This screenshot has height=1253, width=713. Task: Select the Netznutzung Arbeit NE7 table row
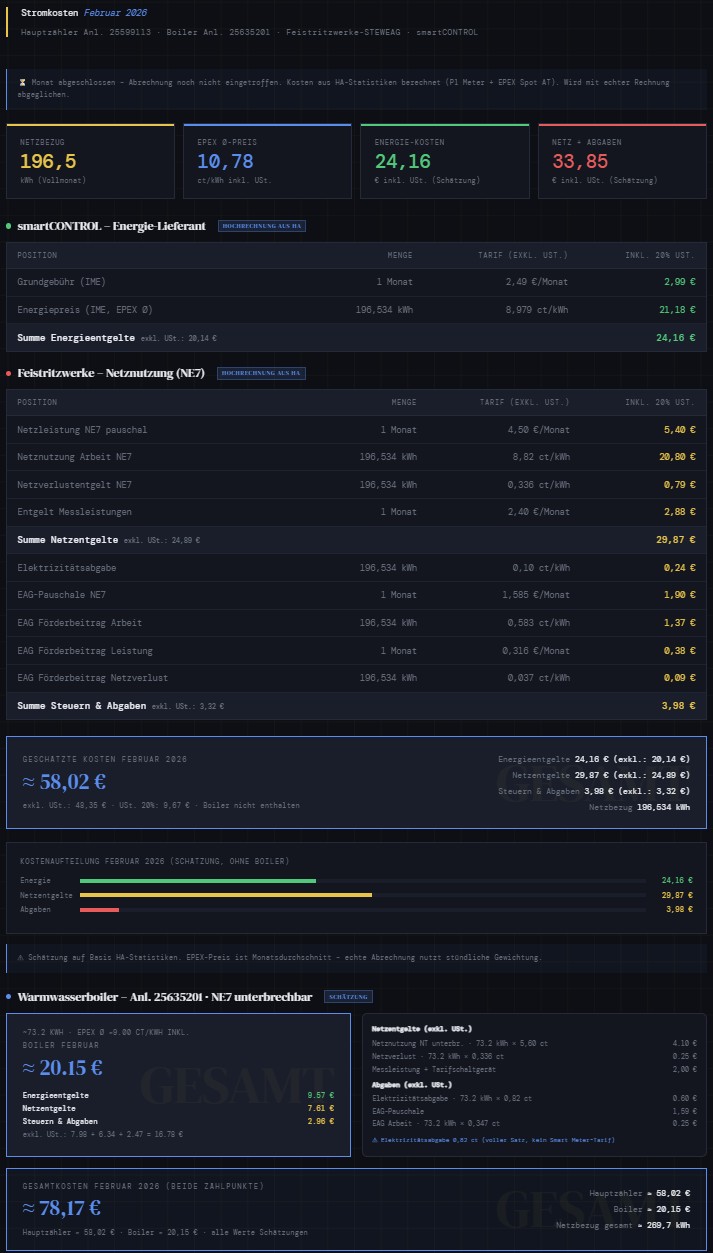pyautogui.click(x=356, y=457)
